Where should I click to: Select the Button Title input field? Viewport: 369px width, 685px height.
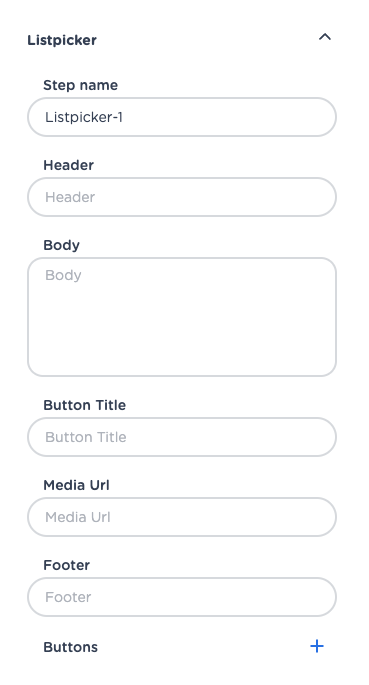pyautogui.click(x=182, y=437)
